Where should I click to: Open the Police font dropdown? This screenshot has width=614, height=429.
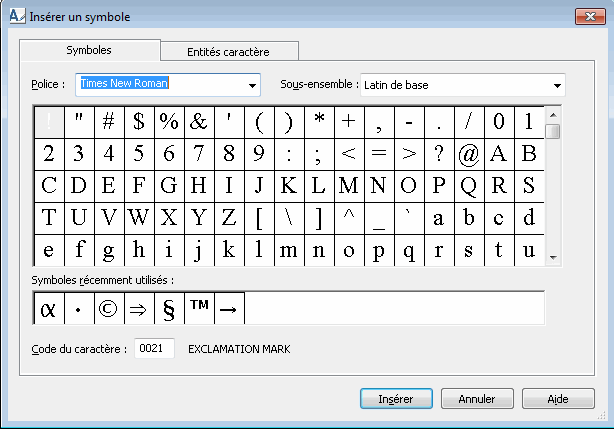pyautogui.click(x=252, y=85)
